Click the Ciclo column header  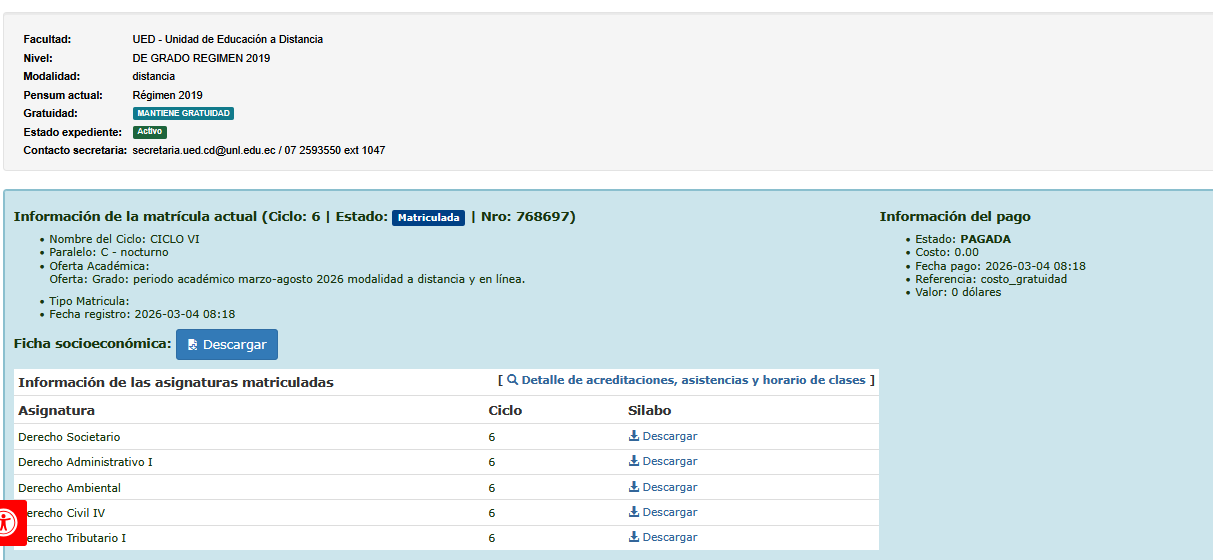[504, 410]
